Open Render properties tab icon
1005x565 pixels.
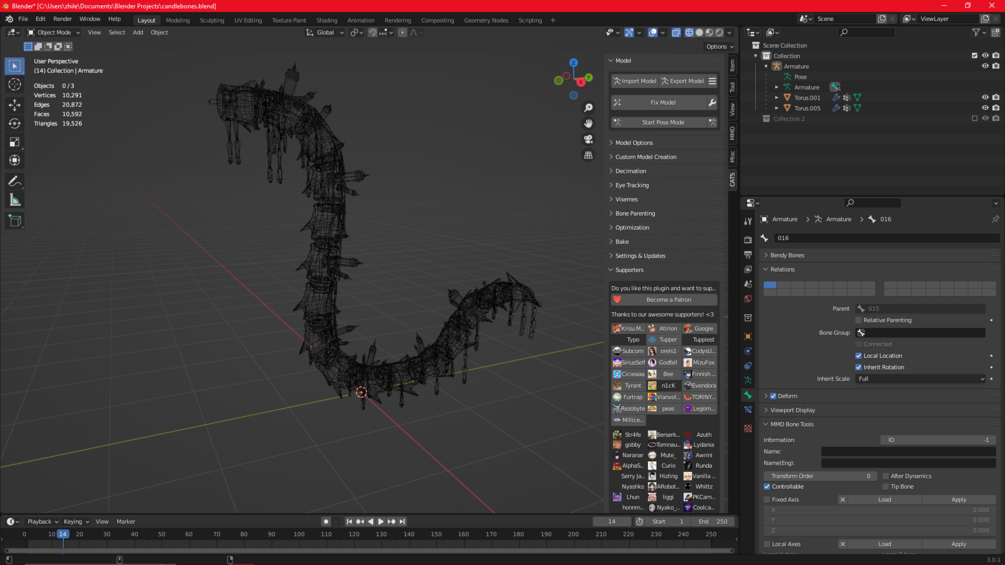(748, 240)
